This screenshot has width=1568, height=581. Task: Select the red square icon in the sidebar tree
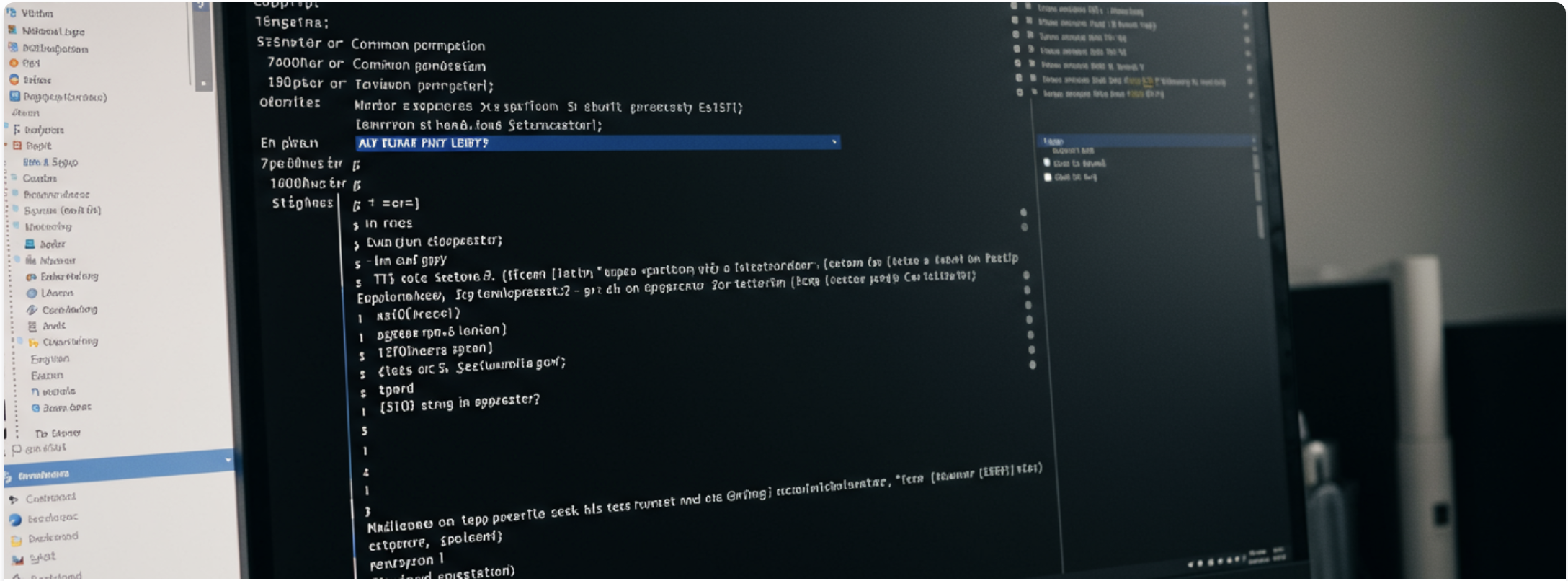(17, 146)
